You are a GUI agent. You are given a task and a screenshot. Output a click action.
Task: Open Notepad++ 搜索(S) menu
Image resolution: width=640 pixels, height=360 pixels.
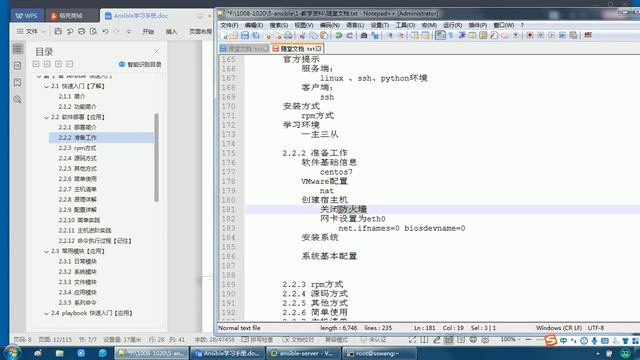tap(278, 25)
